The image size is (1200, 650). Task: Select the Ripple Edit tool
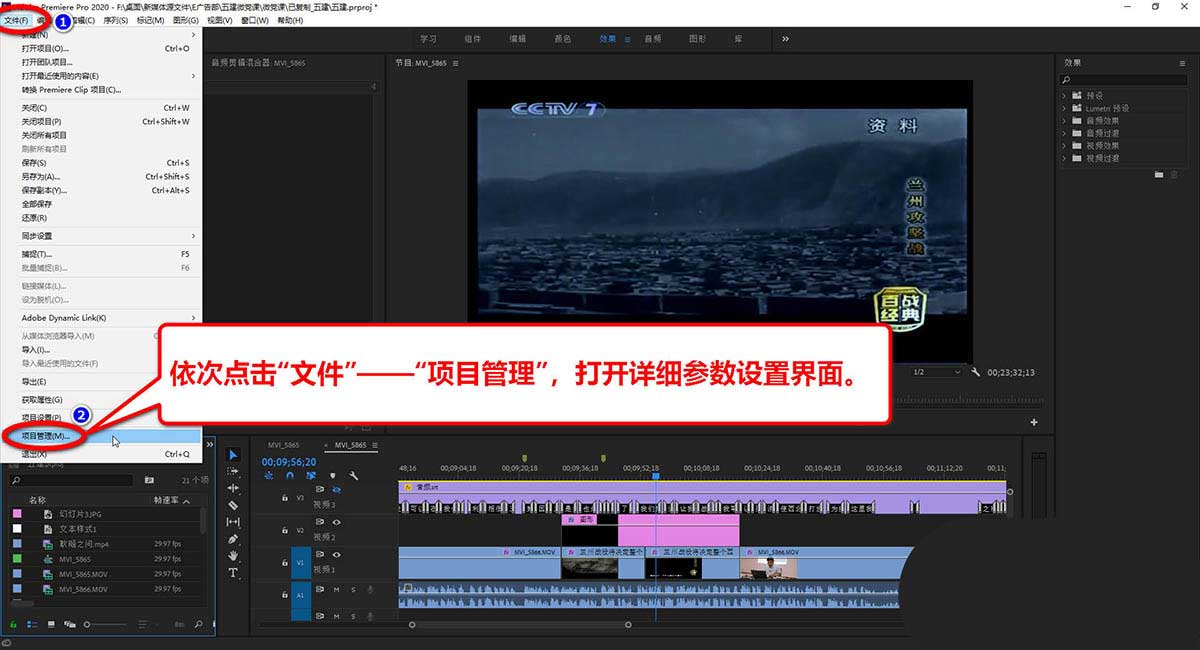tap(234, 488)
